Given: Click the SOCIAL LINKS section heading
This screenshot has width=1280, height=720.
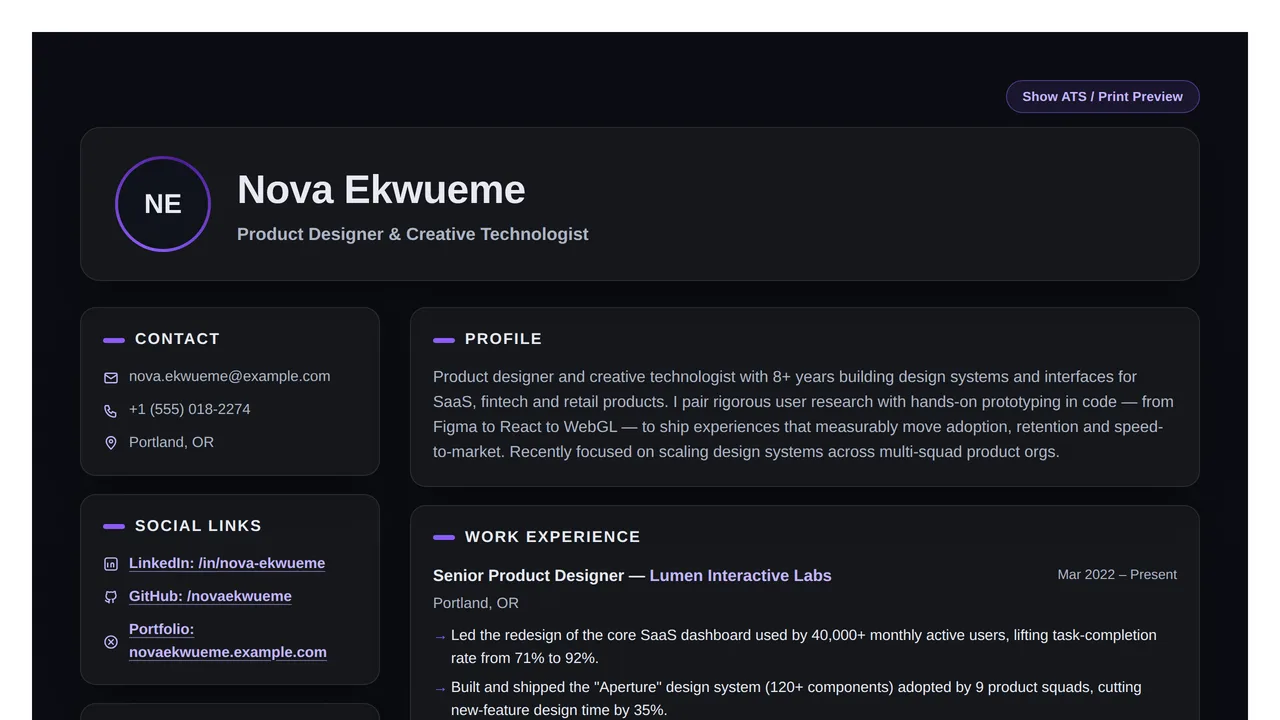Looking at the screenshot, I should click(x=198, y=526).
